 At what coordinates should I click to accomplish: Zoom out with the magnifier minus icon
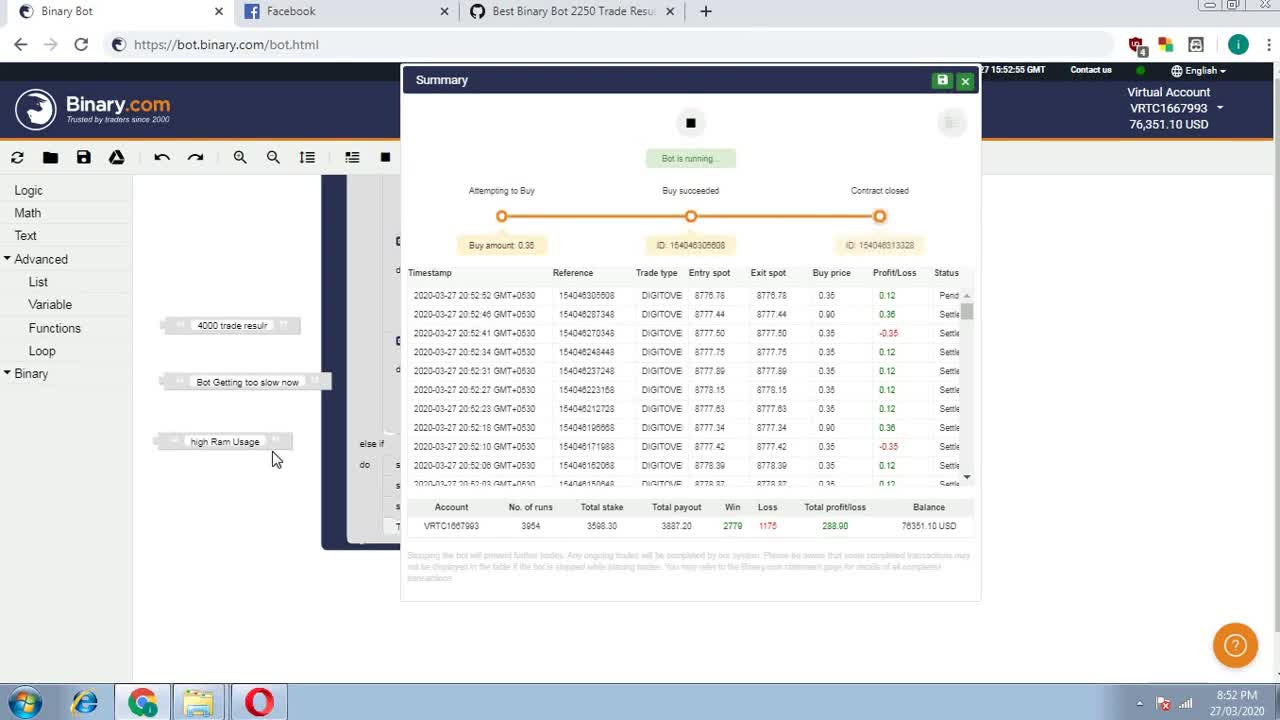pyautogui.click(x=273, y=157)
